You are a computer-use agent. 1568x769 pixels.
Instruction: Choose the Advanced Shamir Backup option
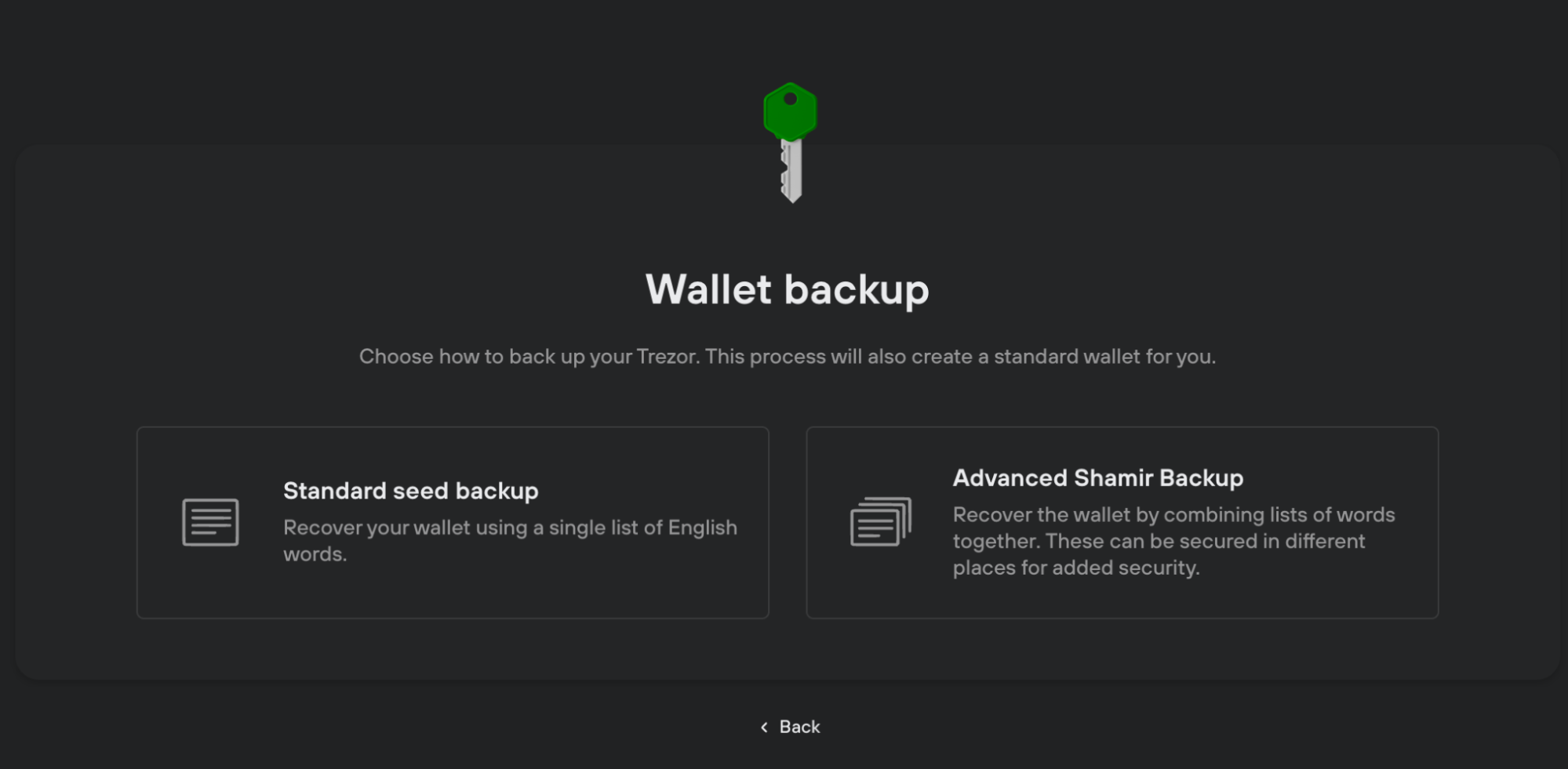click(1122, 522)
